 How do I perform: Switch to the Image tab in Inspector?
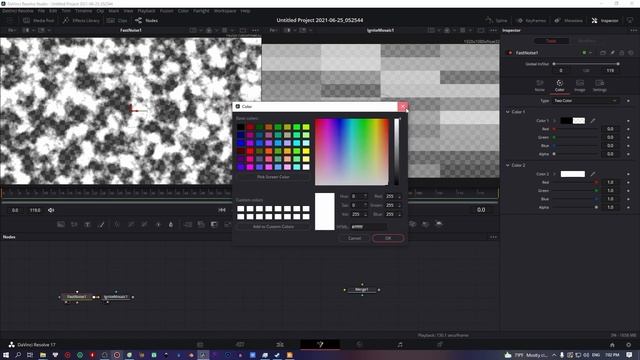tap(580, 86)
